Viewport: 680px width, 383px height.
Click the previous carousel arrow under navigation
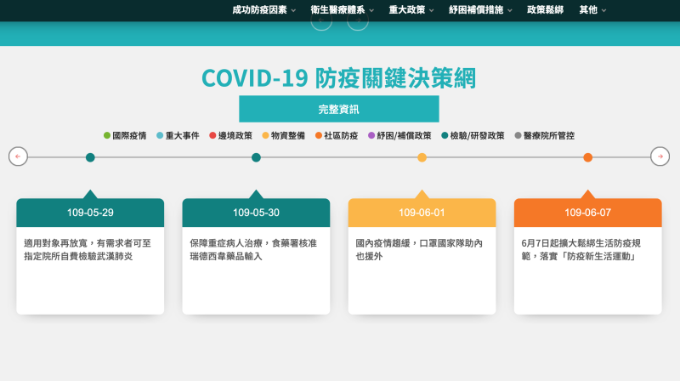tap(321, 20)
